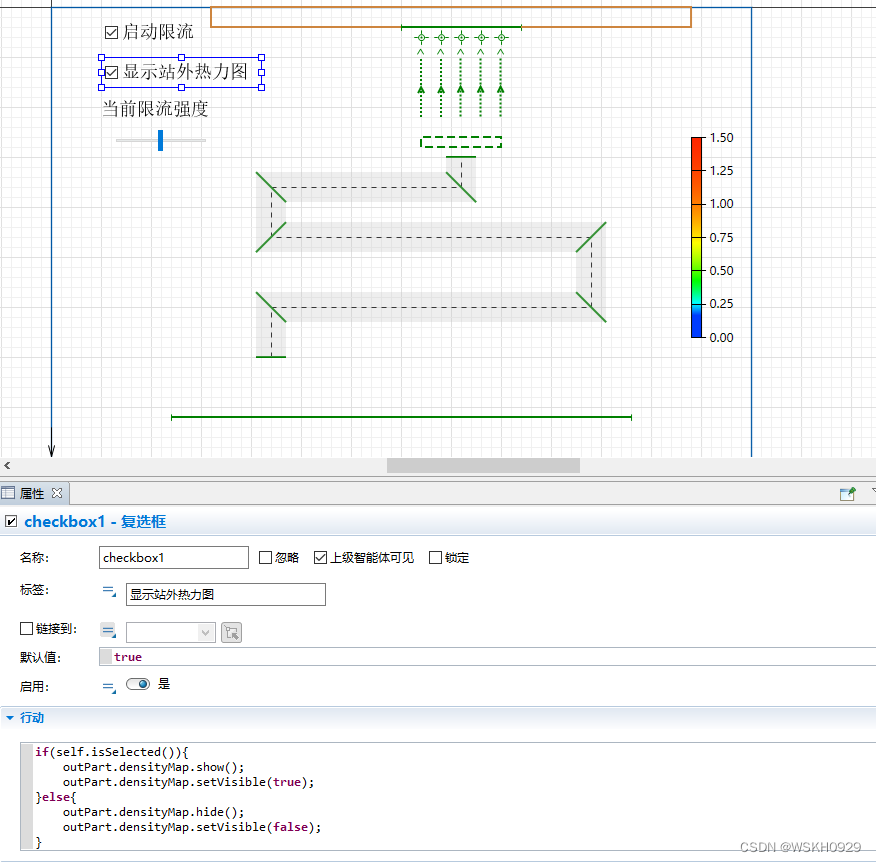Screen dimensions: 876x862
Task: Click the element picker button next to 链接到
Action: 231,632
